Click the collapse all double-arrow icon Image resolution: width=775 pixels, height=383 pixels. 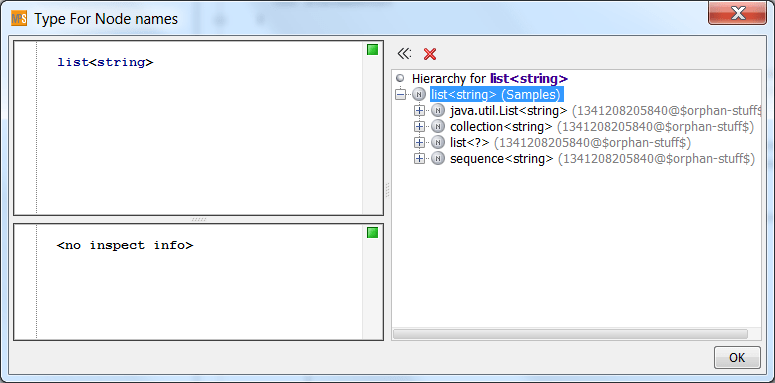(404, 53)
